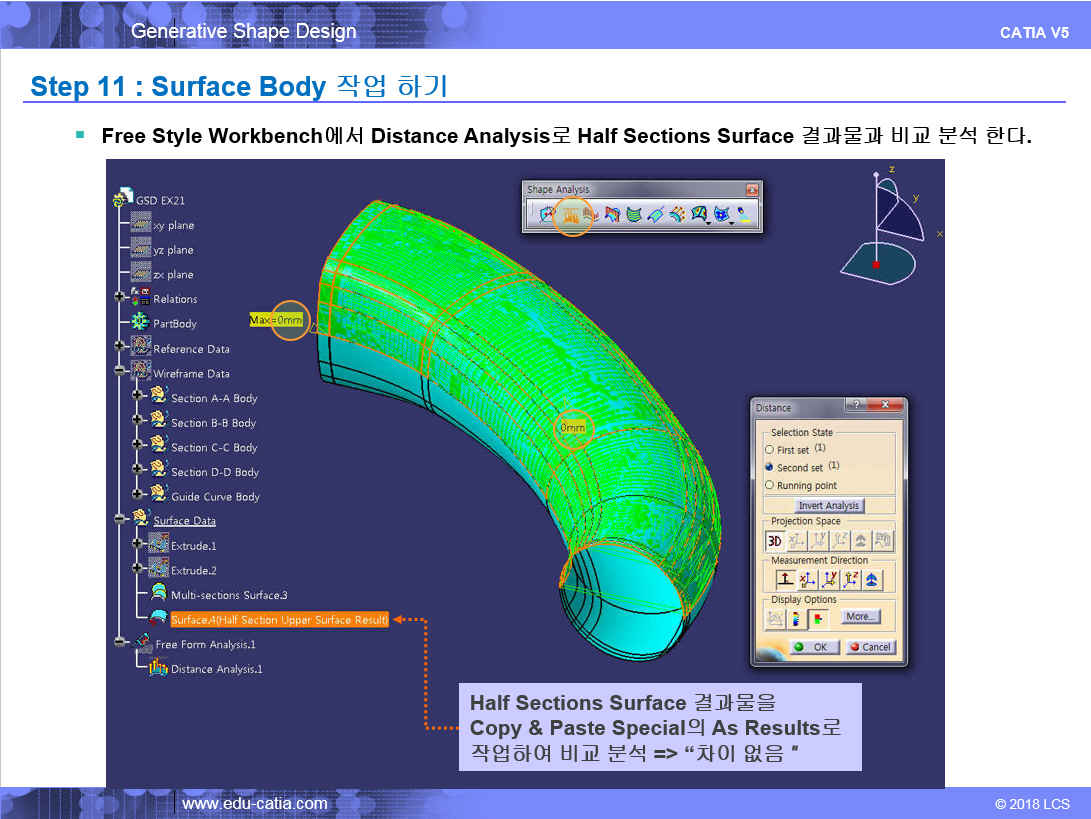Expand the Section A-A Body node
Viewport: 1091px width, 819px height.
tap(138, 397)
